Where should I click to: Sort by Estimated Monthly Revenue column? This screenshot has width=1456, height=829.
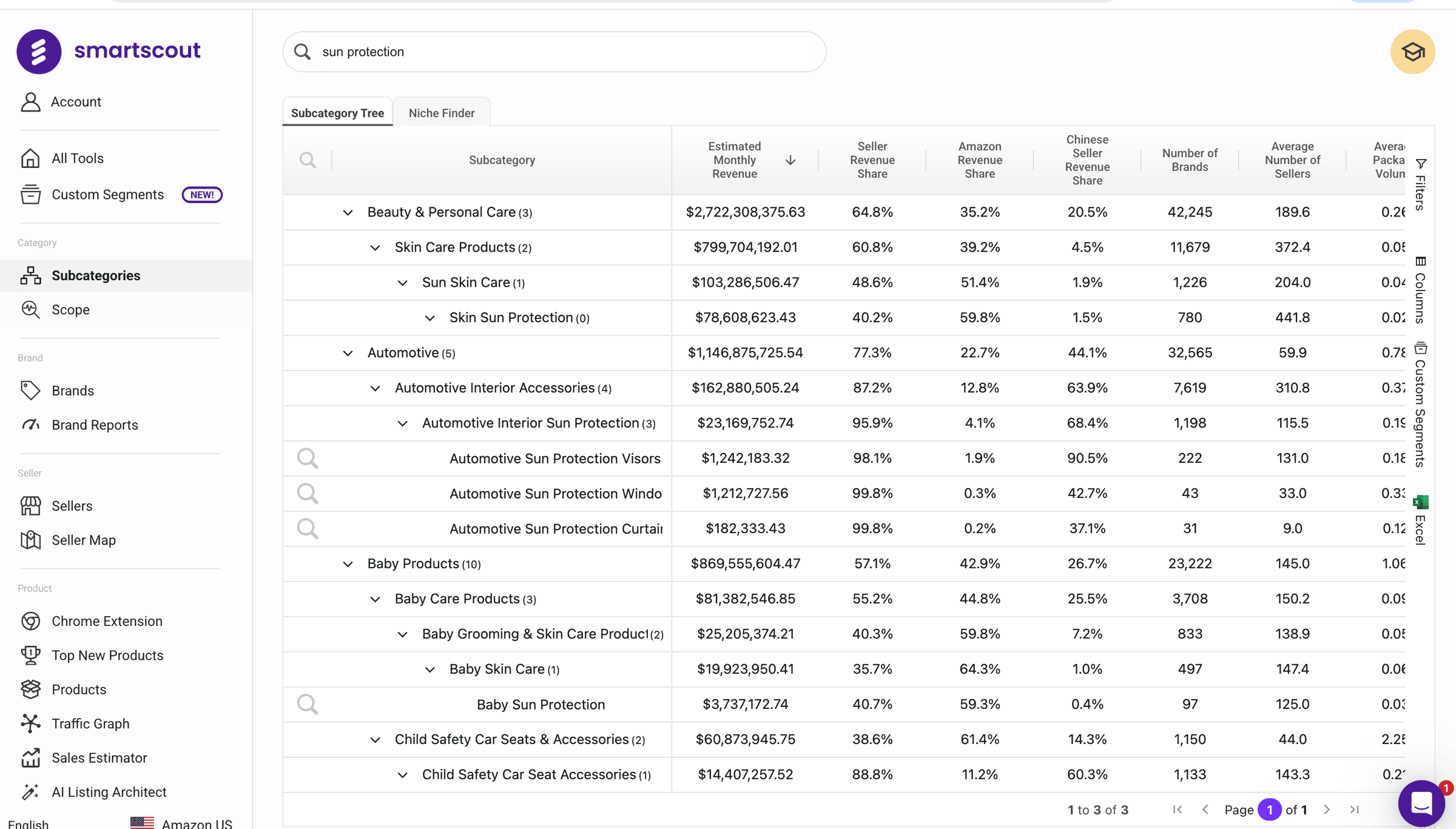pyautogui.click(x=734, y=160)
